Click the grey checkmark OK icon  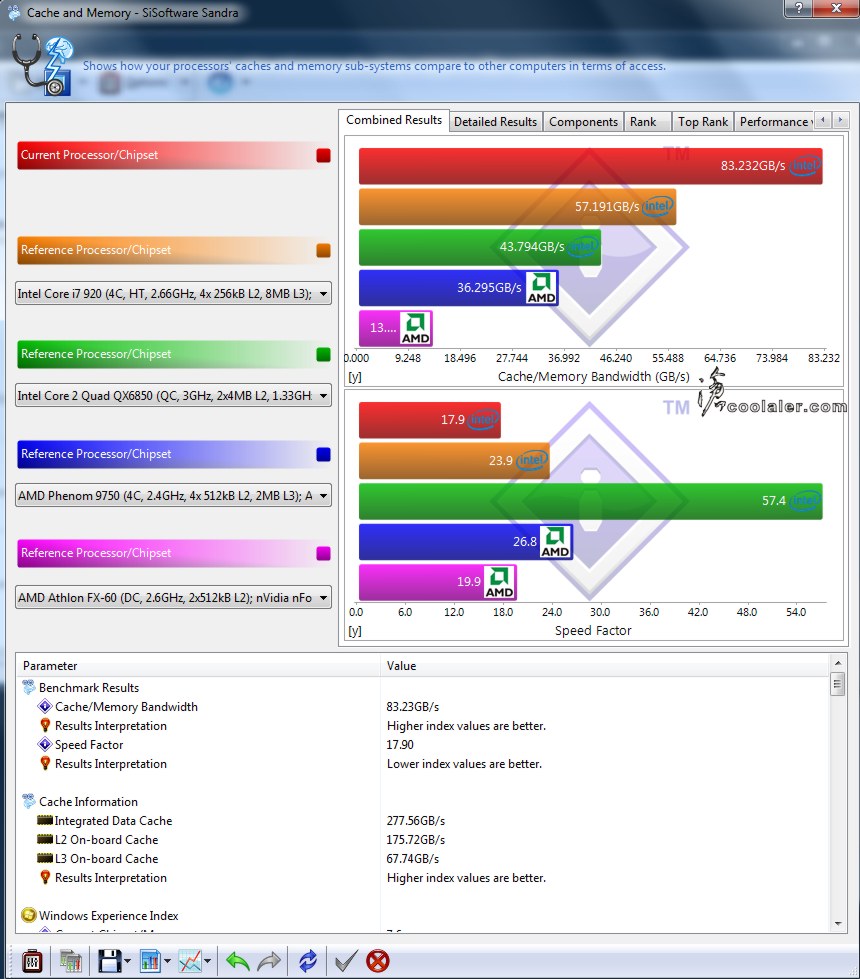(x=346, y=961)
